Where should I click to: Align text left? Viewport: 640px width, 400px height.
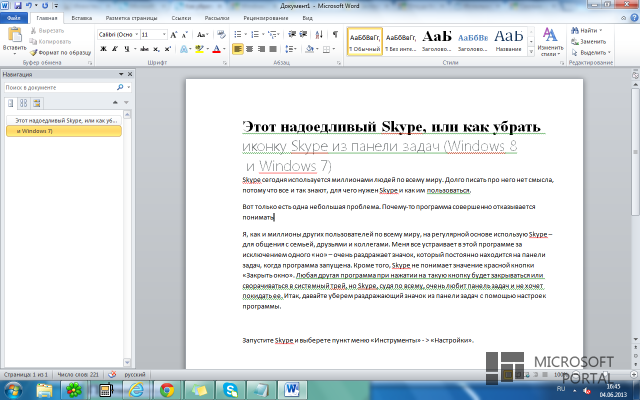click(238, 49)
